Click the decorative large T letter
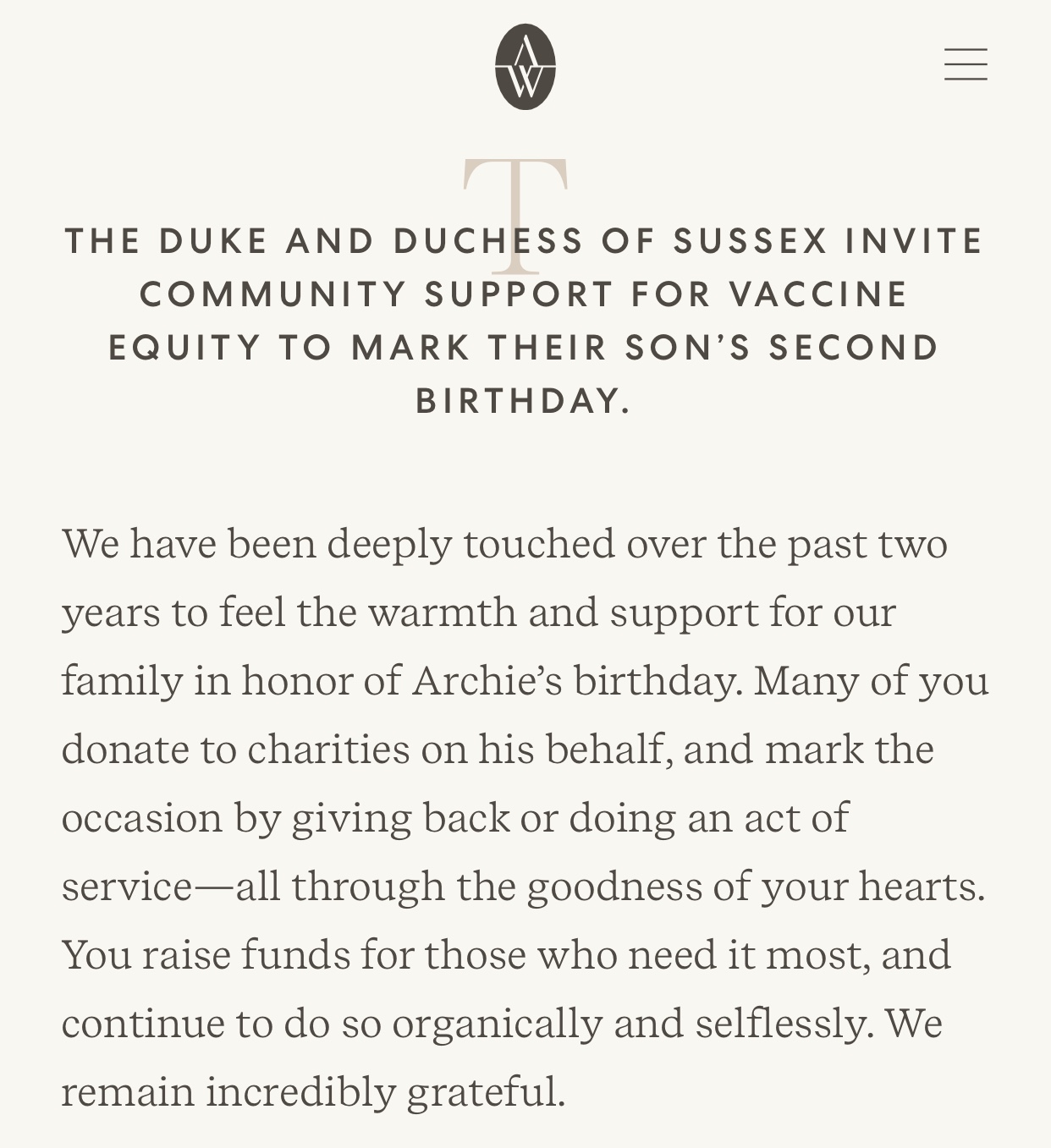Screen dimensions: 1051x1148 point(515,216)
